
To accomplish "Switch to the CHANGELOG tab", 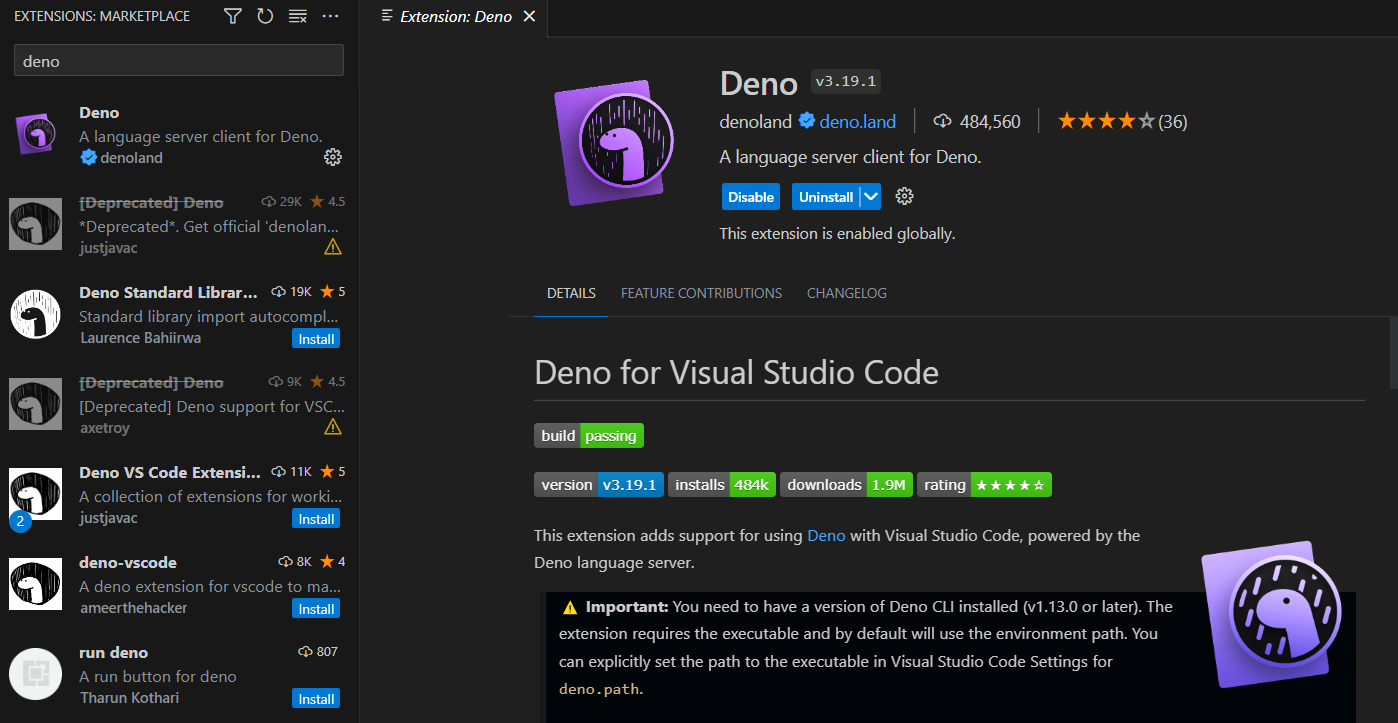I will (x=847, y=293).
